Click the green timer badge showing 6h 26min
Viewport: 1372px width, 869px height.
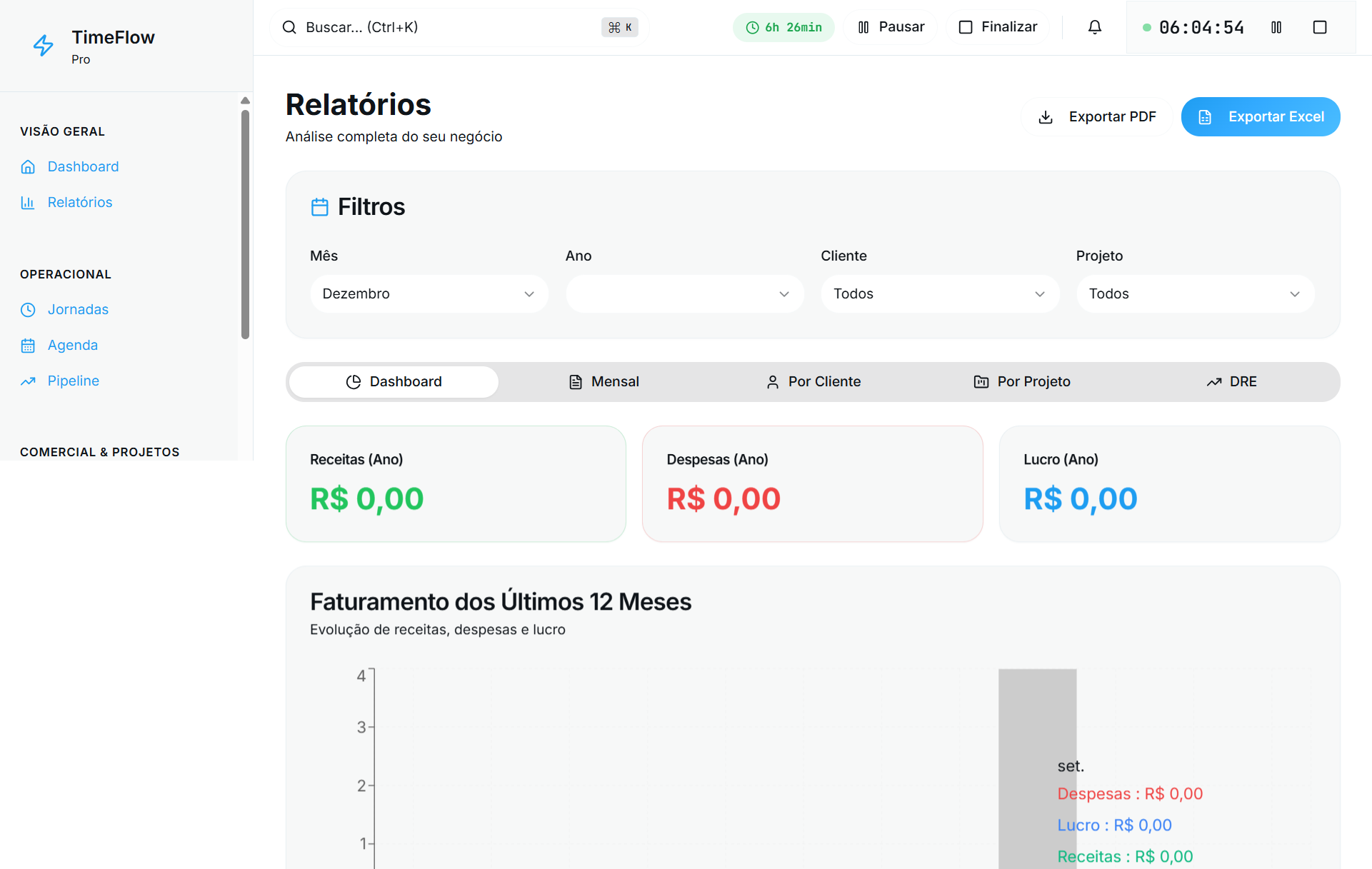tap(783, 26)
